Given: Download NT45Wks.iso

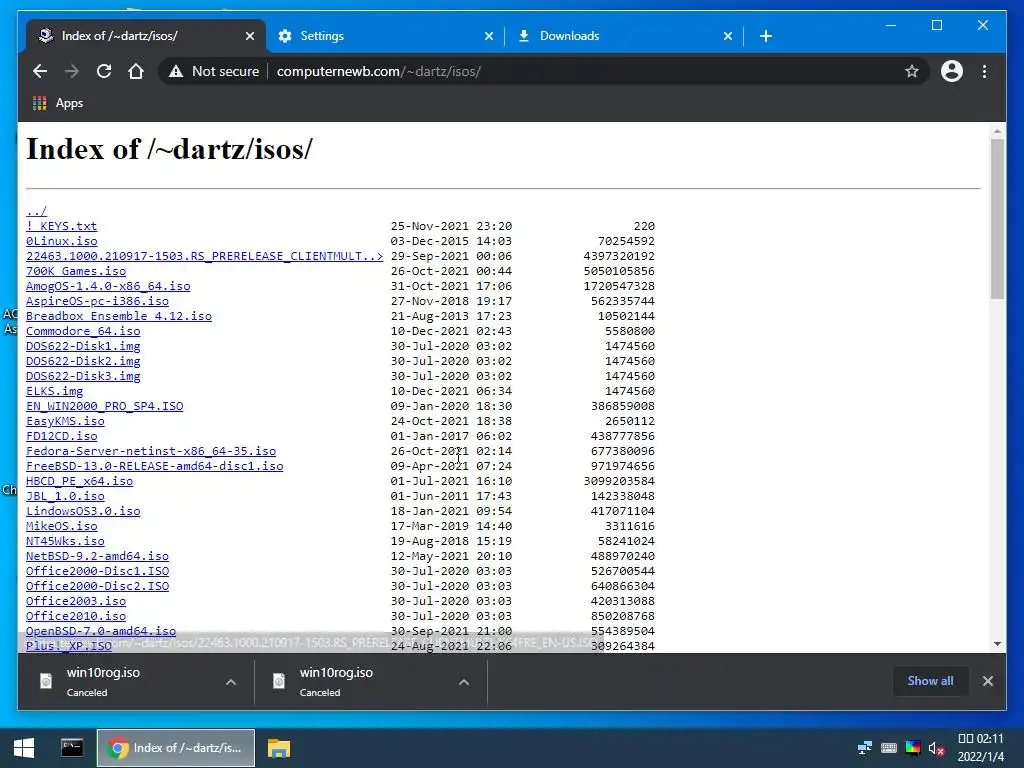Looking at the screenshot, I should point(65,541).
